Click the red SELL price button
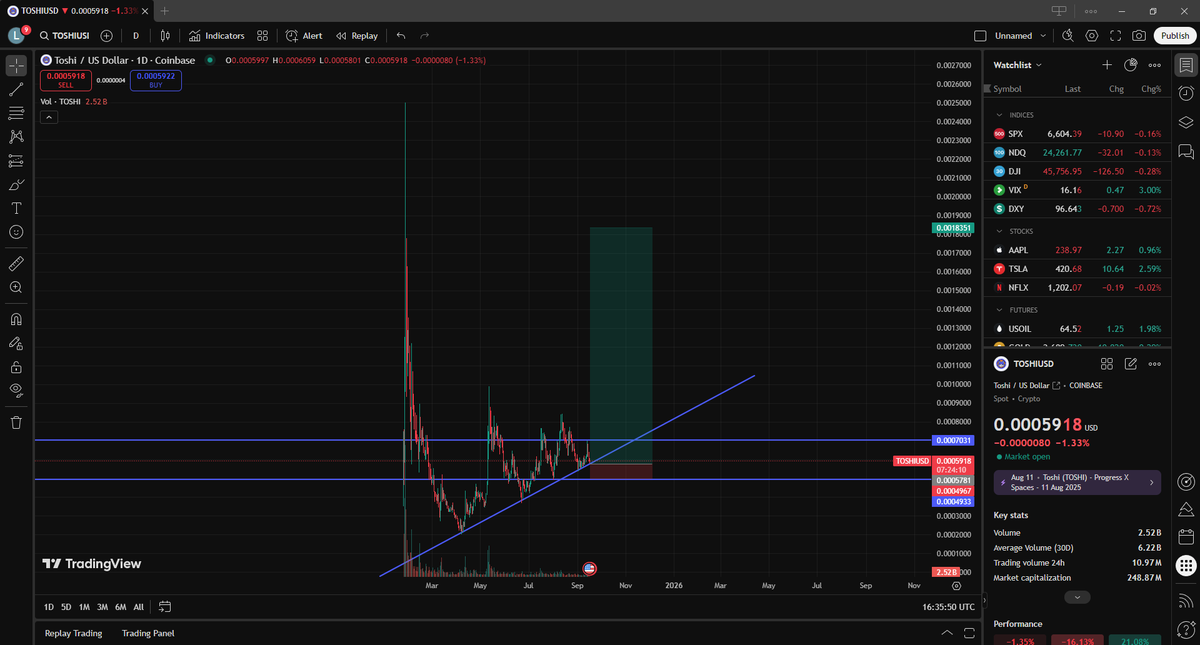 click(x=66, y=80)
